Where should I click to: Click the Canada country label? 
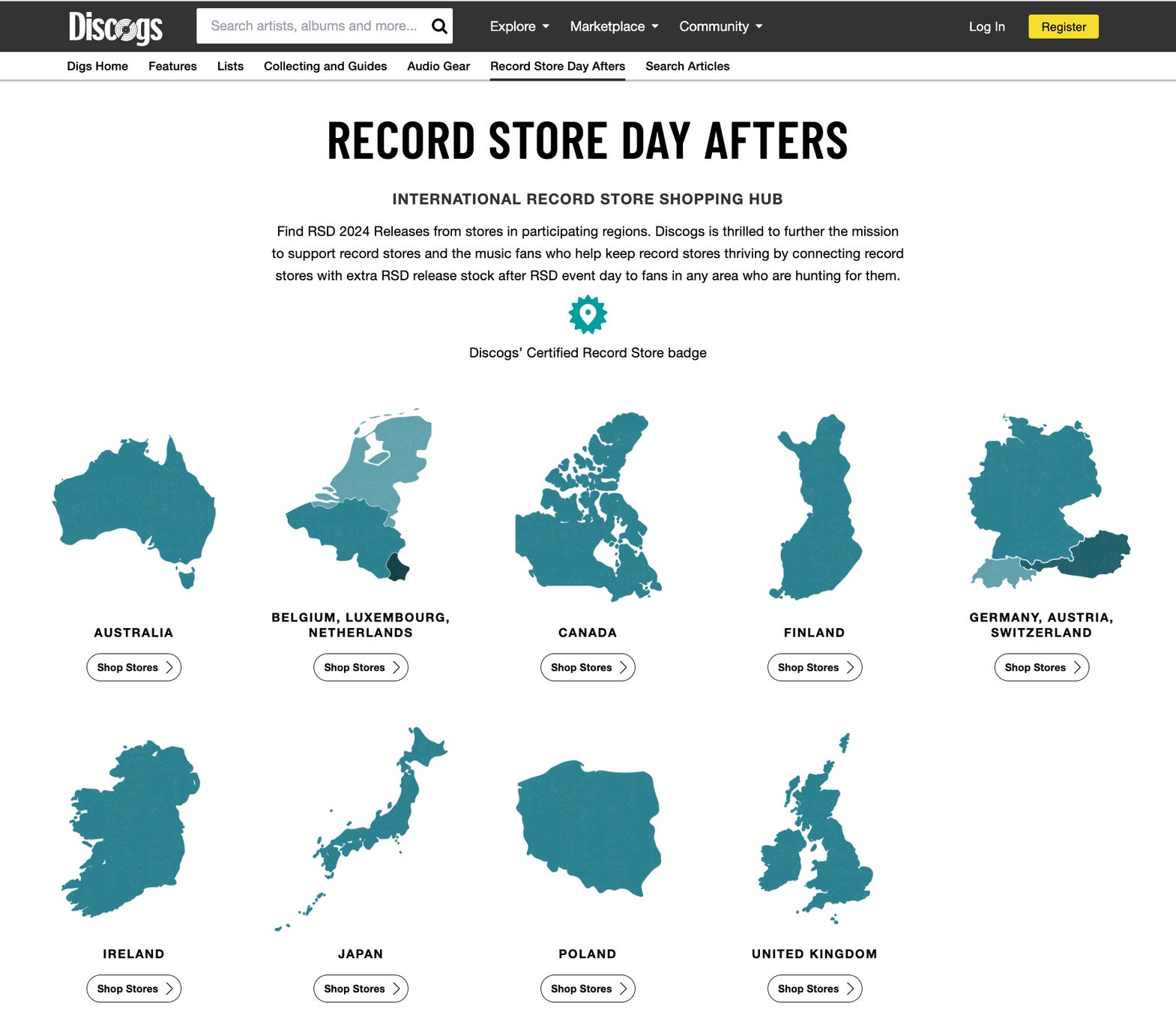588,633
